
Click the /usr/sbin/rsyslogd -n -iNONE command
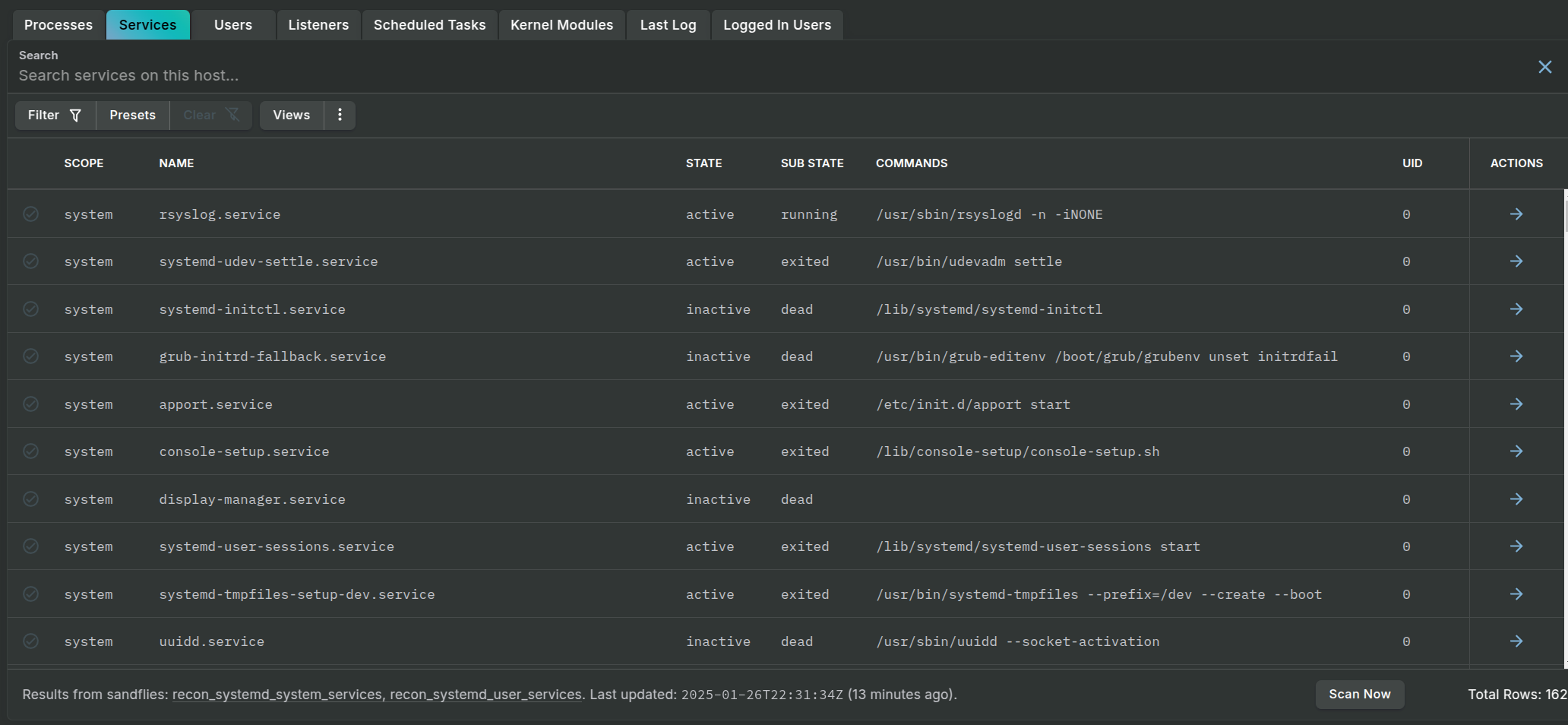tap(989, 214)
